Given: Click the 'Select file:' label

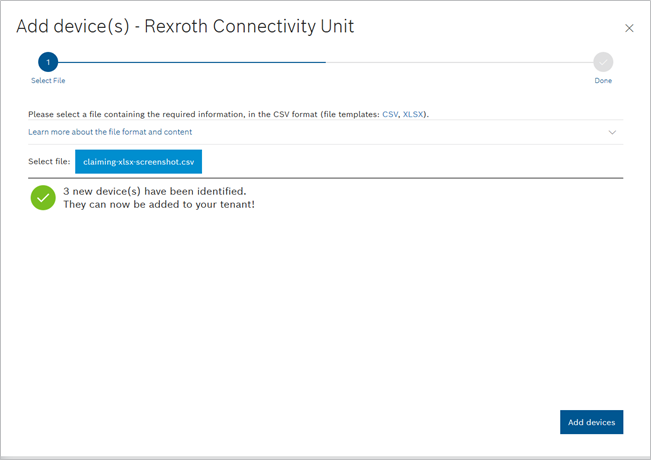Looking at the screenshot, I should coord(49,161).
